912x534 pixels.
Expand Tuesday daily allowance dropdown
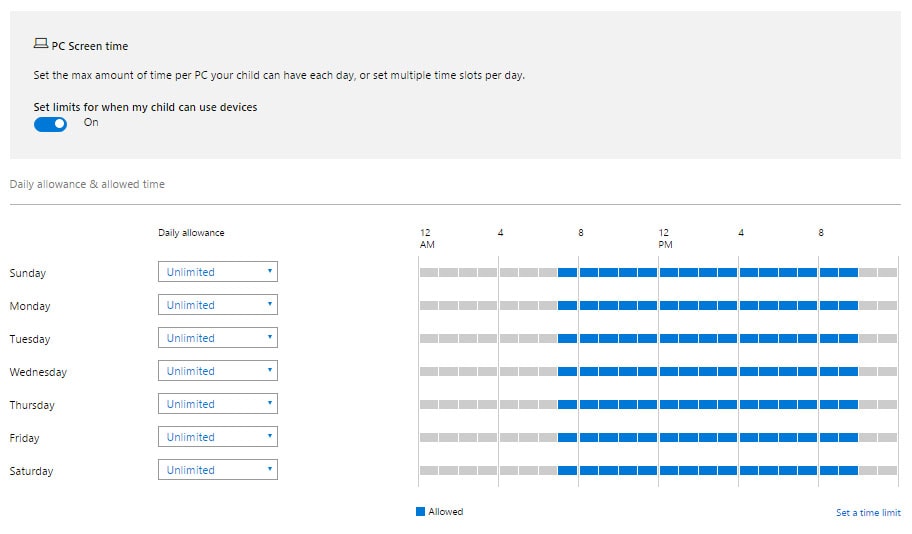[217, 338]
